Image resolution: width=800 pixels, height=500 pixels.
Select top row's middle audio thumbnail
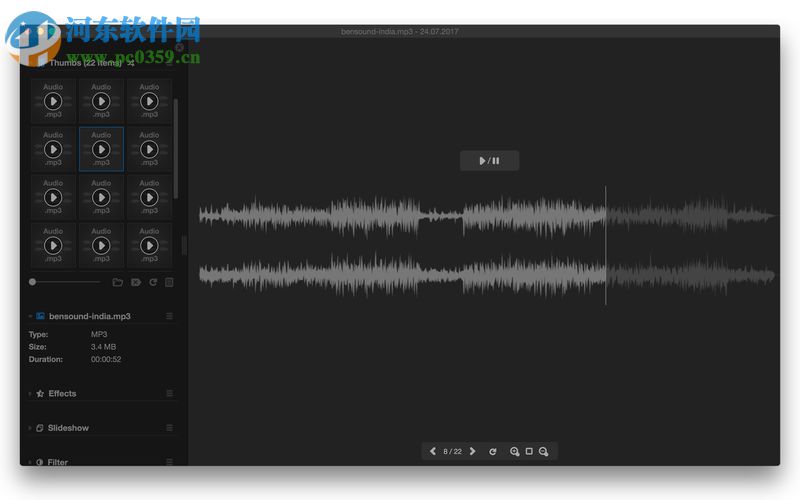(101, 101)
